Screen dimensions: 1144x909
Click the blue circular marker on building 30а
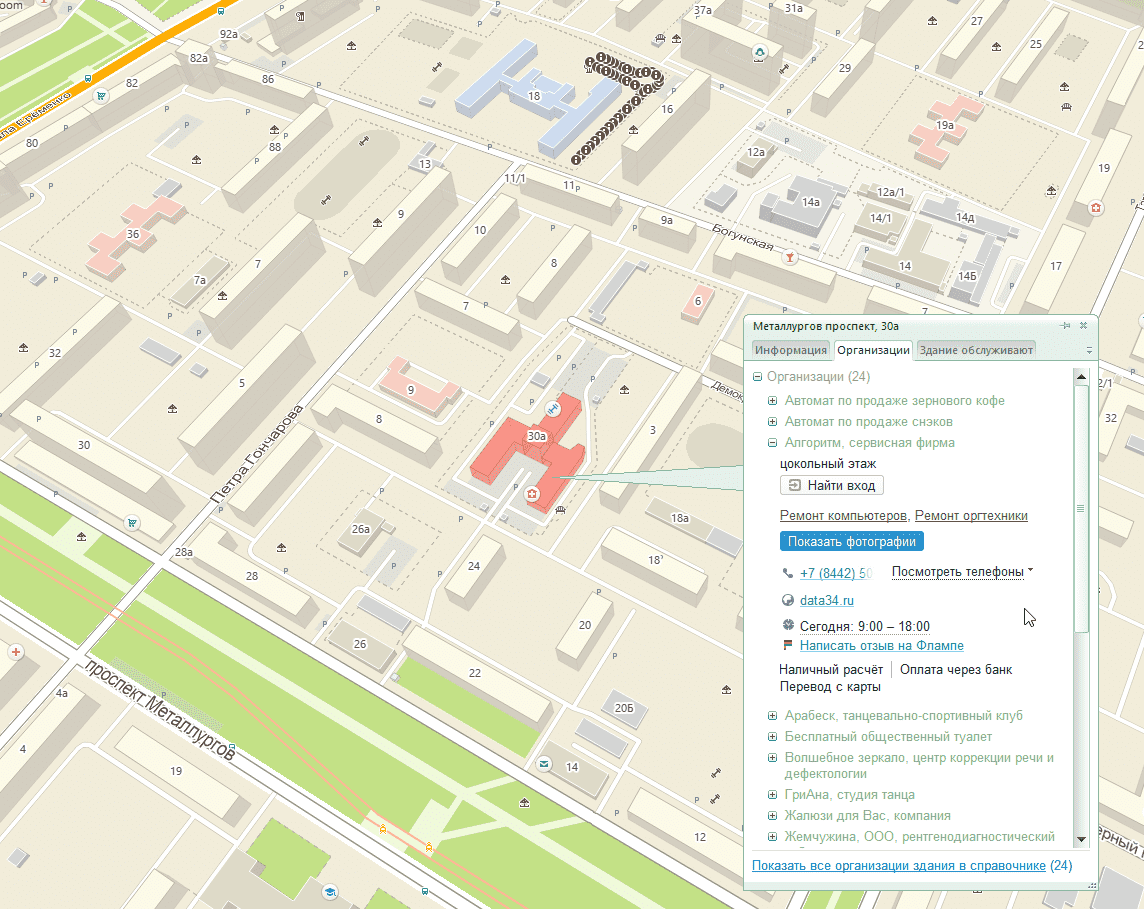pyautogui.click(x=553, y=408)
